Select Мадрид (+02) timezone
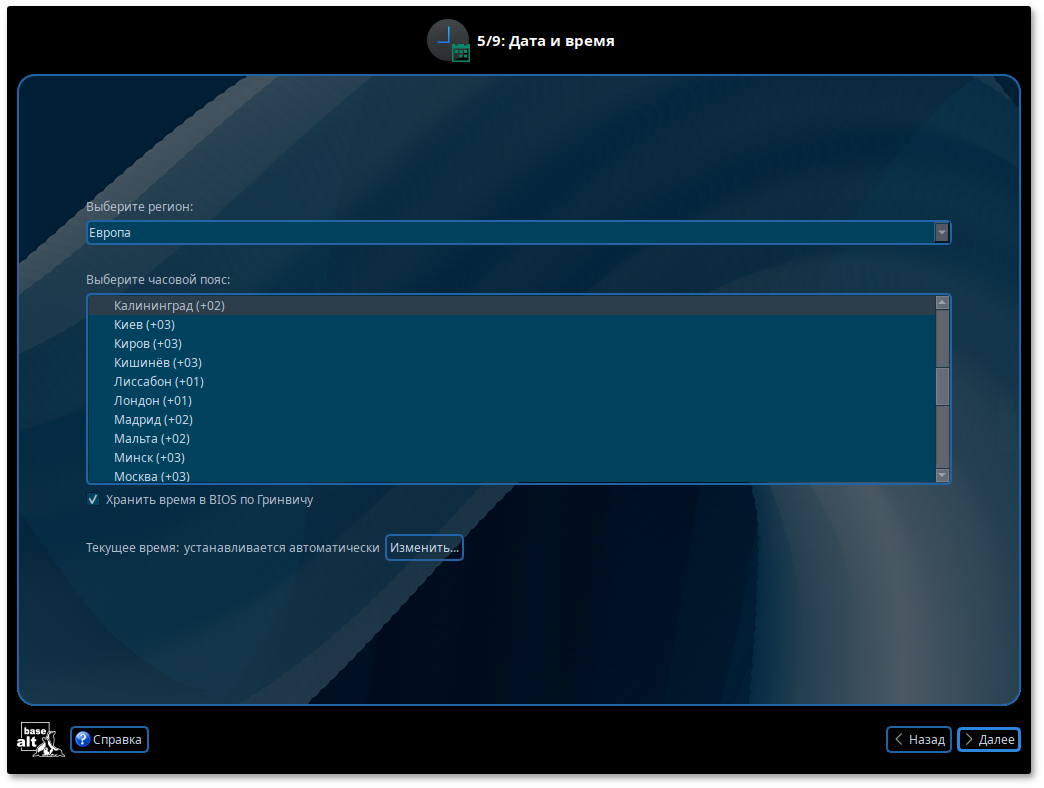Screen dimensions: 1044x788 153,420
